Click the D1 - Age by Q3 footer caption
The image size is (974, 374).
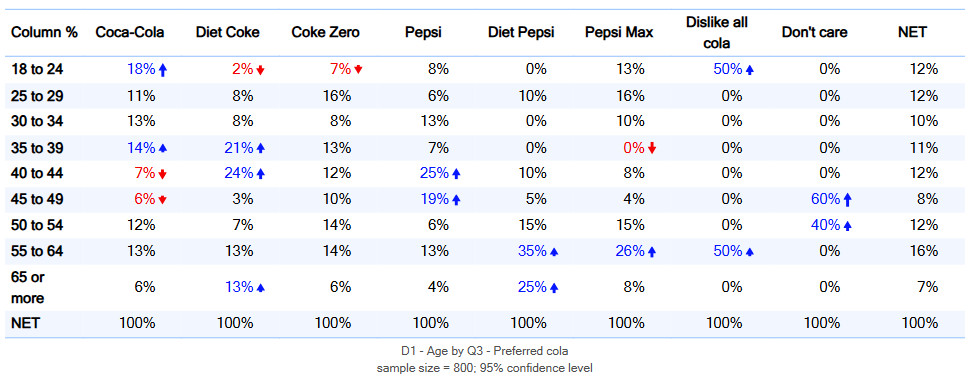coord(485,350)
